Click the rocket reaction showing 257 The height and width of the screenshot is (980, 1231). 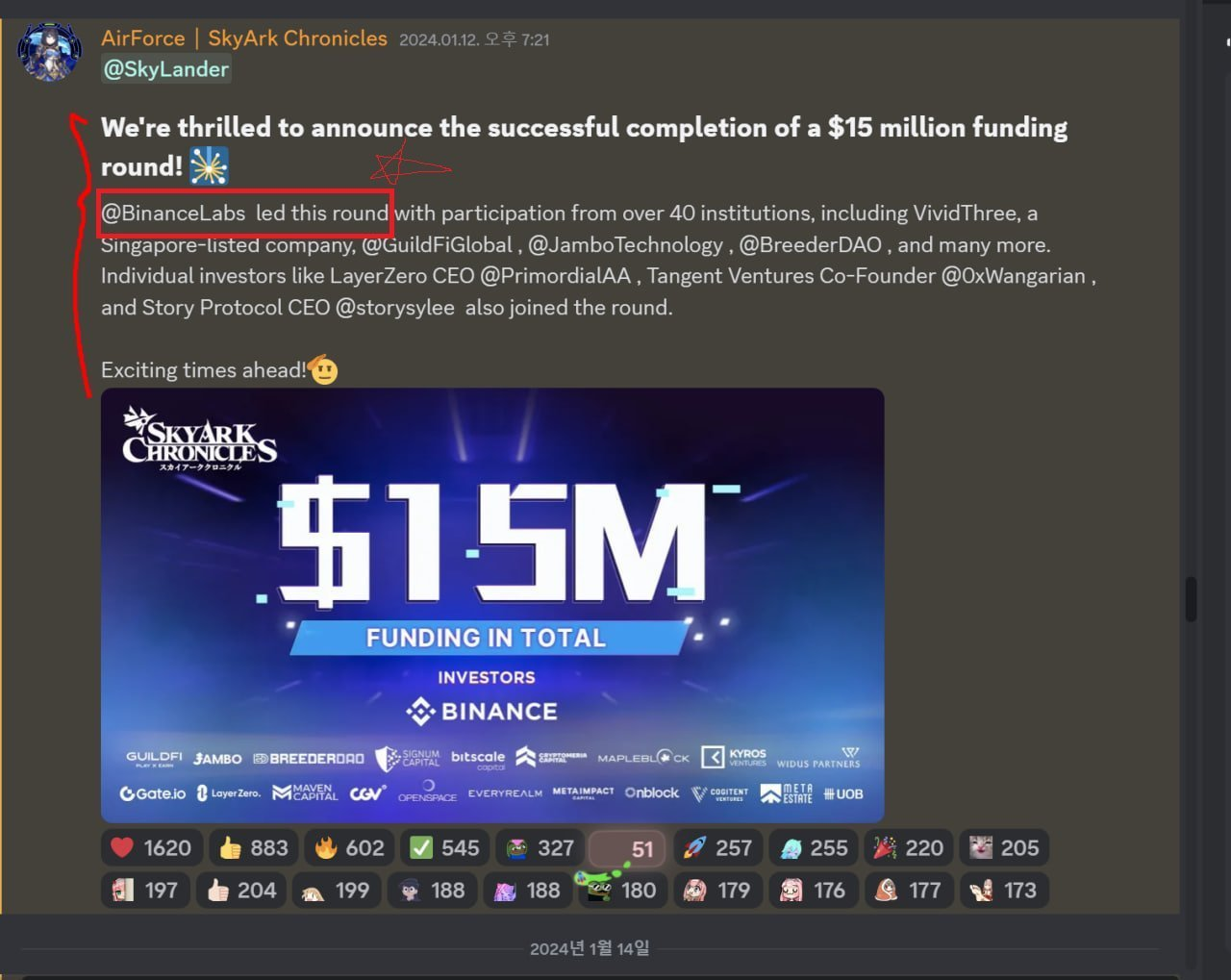click(x=717, y=847)
